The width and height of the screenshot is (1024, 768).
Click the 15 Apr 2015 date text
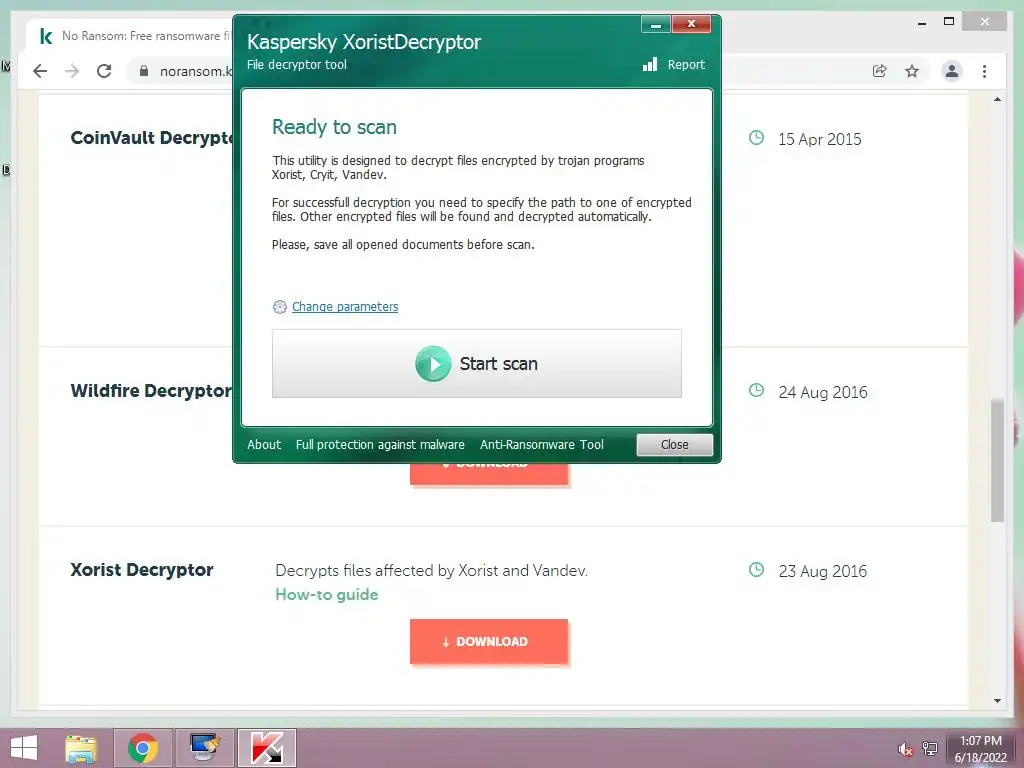pos(820,139)
